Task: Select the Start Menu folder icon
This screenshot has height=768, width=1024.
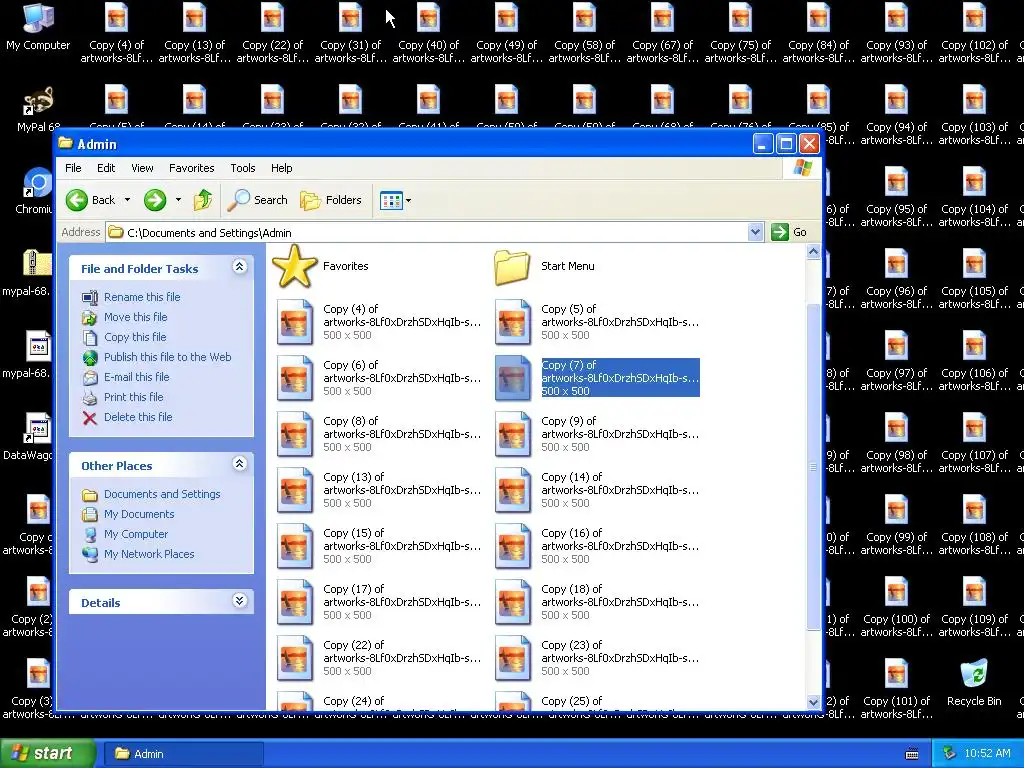Action: tap(512, 266)
